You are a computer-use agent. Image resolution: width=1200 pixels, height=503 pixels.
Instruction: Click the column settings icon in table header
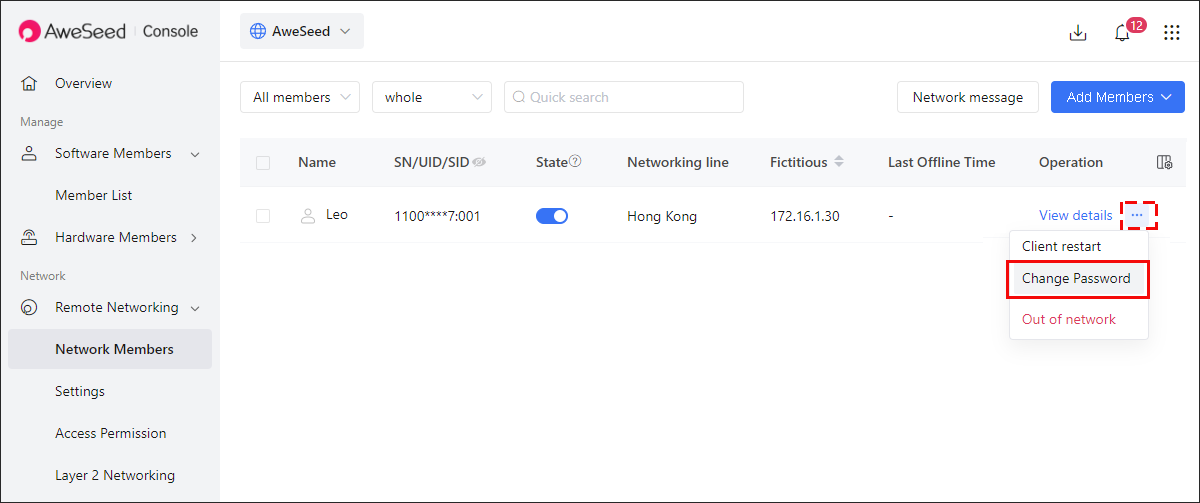(1164, 162)
